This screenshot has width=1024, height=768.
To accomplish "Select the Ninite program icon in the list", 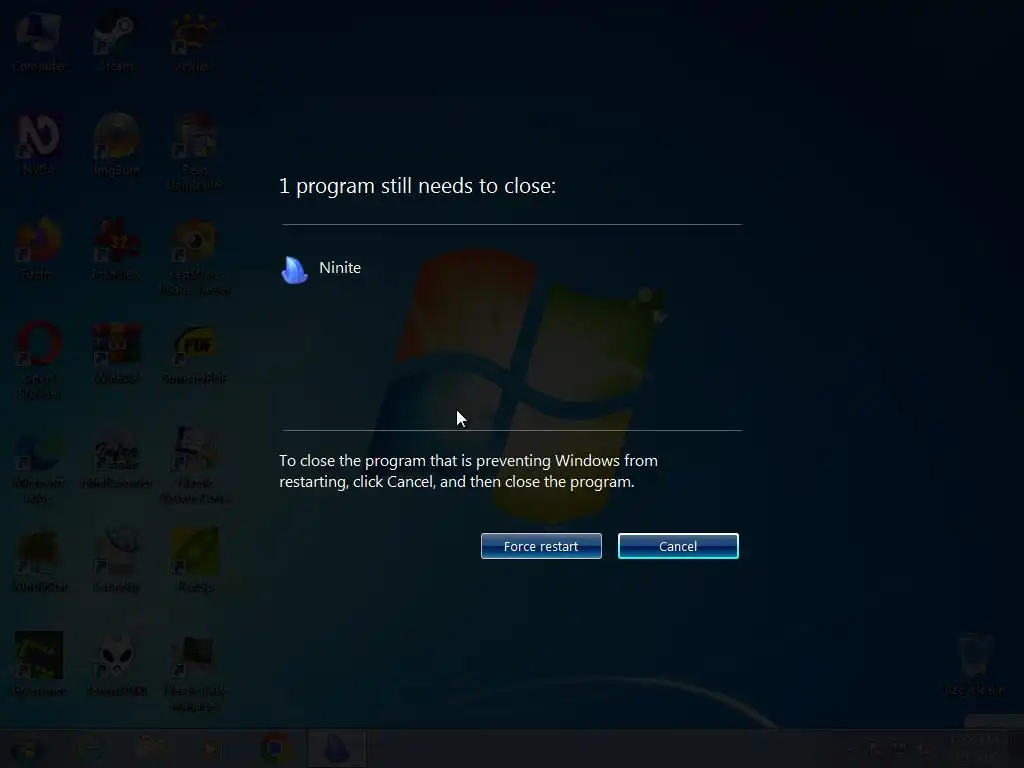I will tap(294, 268).
